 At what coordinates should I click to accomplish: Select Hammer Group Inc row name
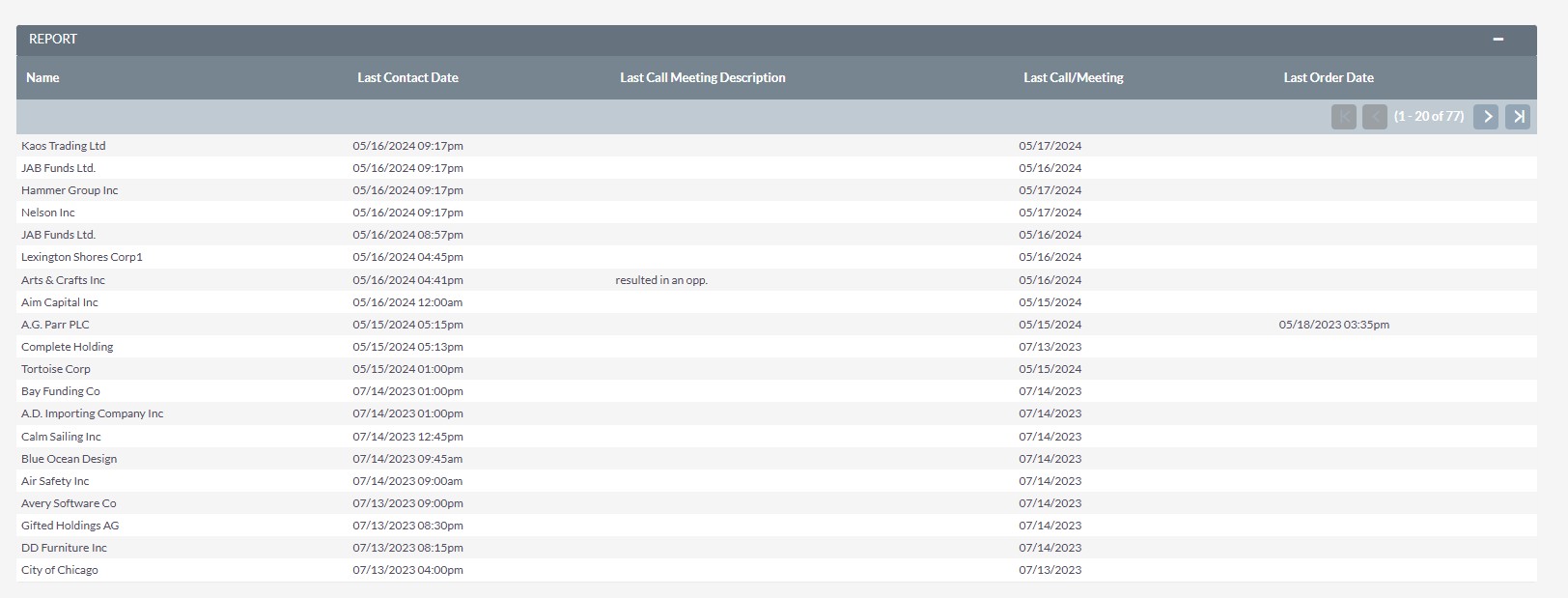tap(70, 190)
